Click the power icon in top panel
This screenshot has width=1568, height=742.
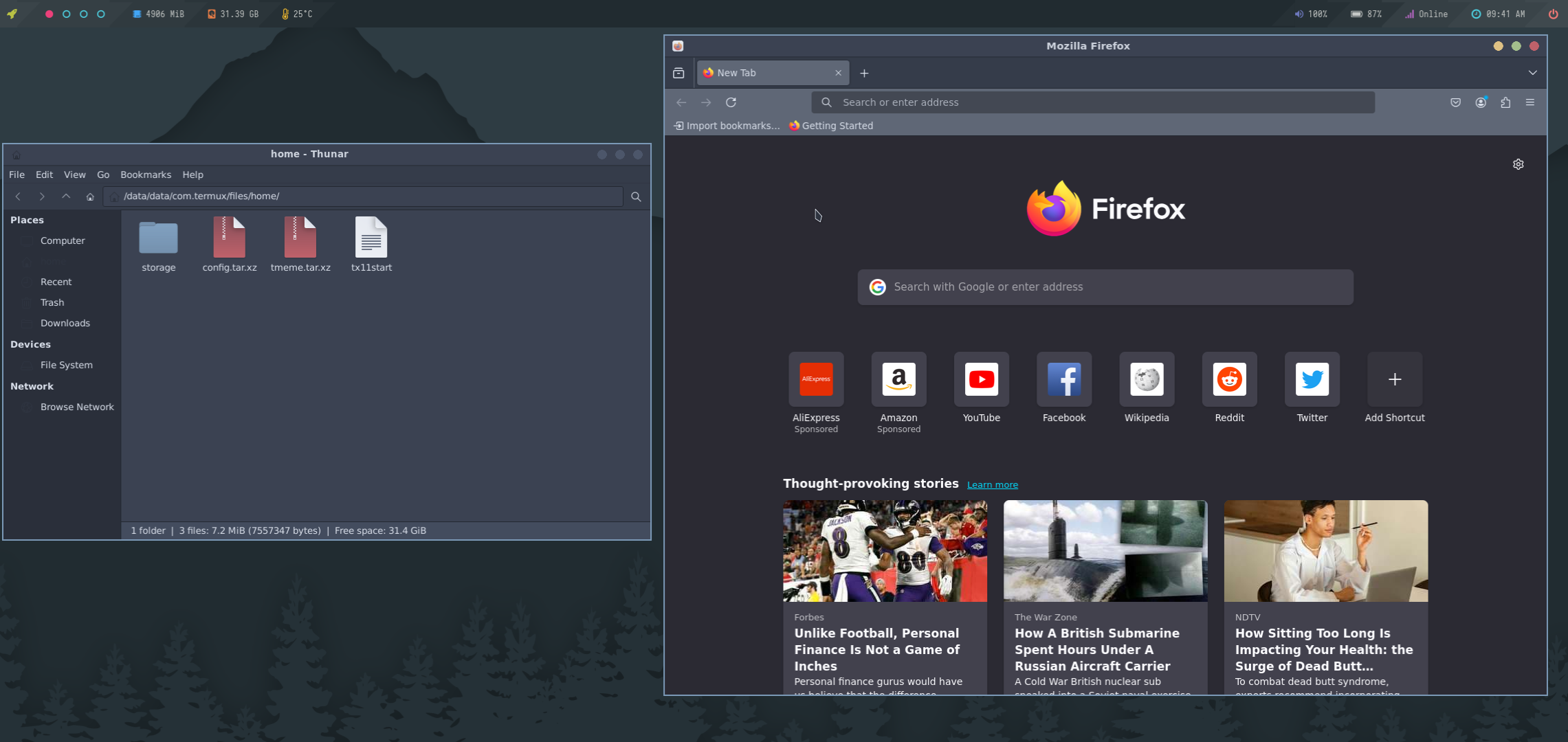tap(1553, 14)
